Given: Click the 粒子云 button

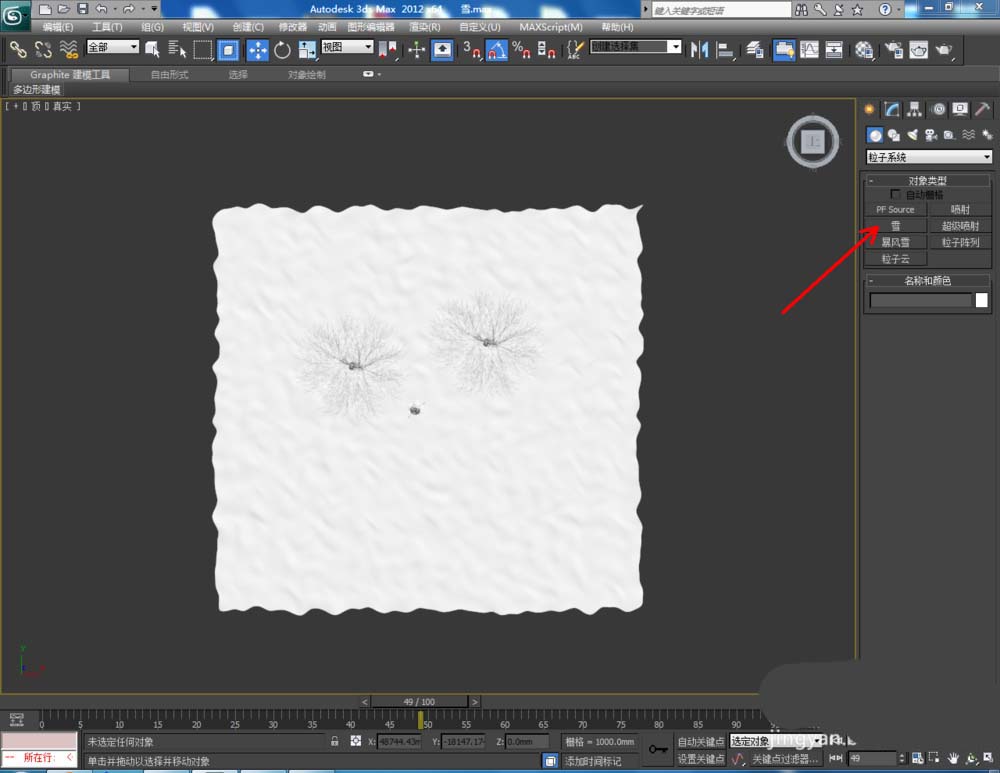Looking at the screenshot, I should pos(895,259).
